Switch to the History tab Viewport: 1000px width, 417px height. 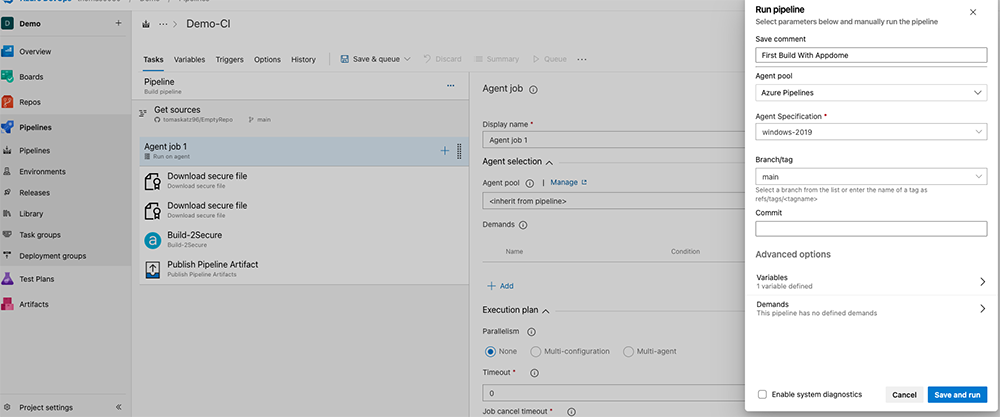click(303, 59)
